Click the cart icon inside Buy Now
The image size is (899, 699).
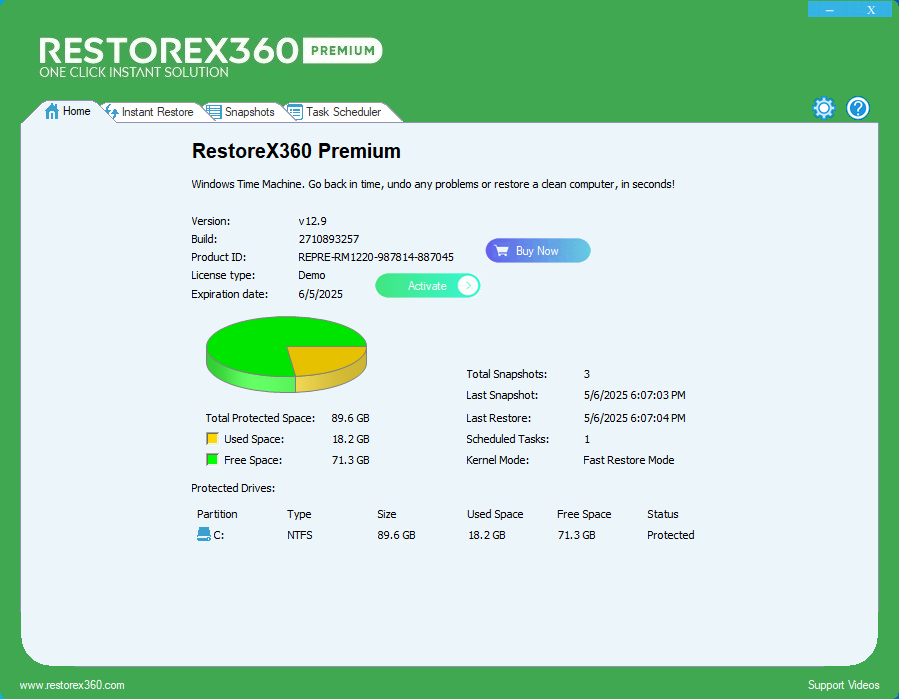501,250
